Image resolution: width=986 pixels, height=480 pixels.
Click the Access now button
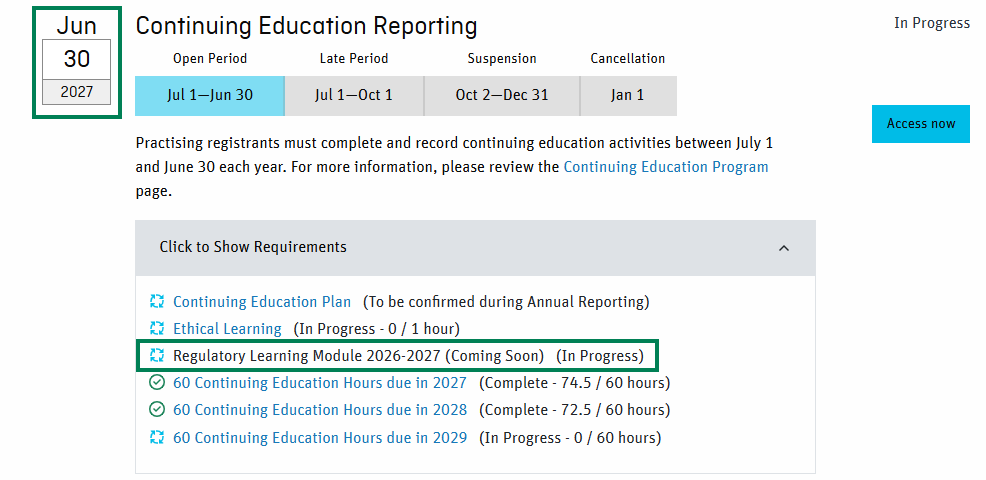click(921, 124)
